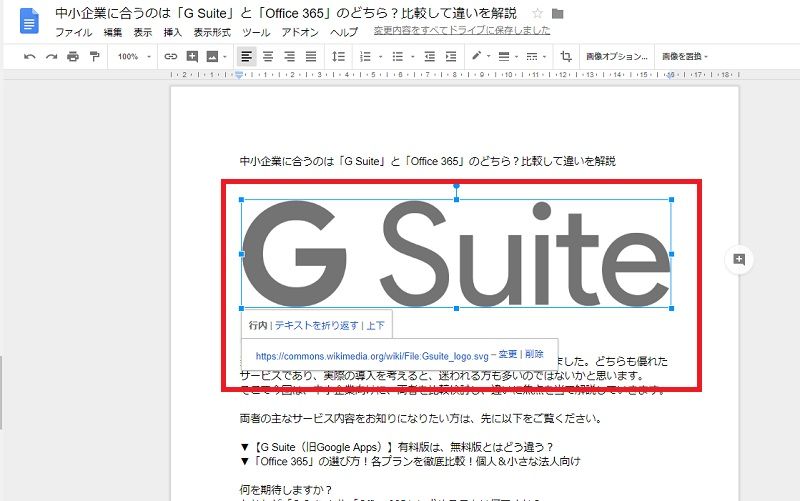Click the undo arrow icon
The height and width of the screenshot is (501, 800).
tap(30, 57)
